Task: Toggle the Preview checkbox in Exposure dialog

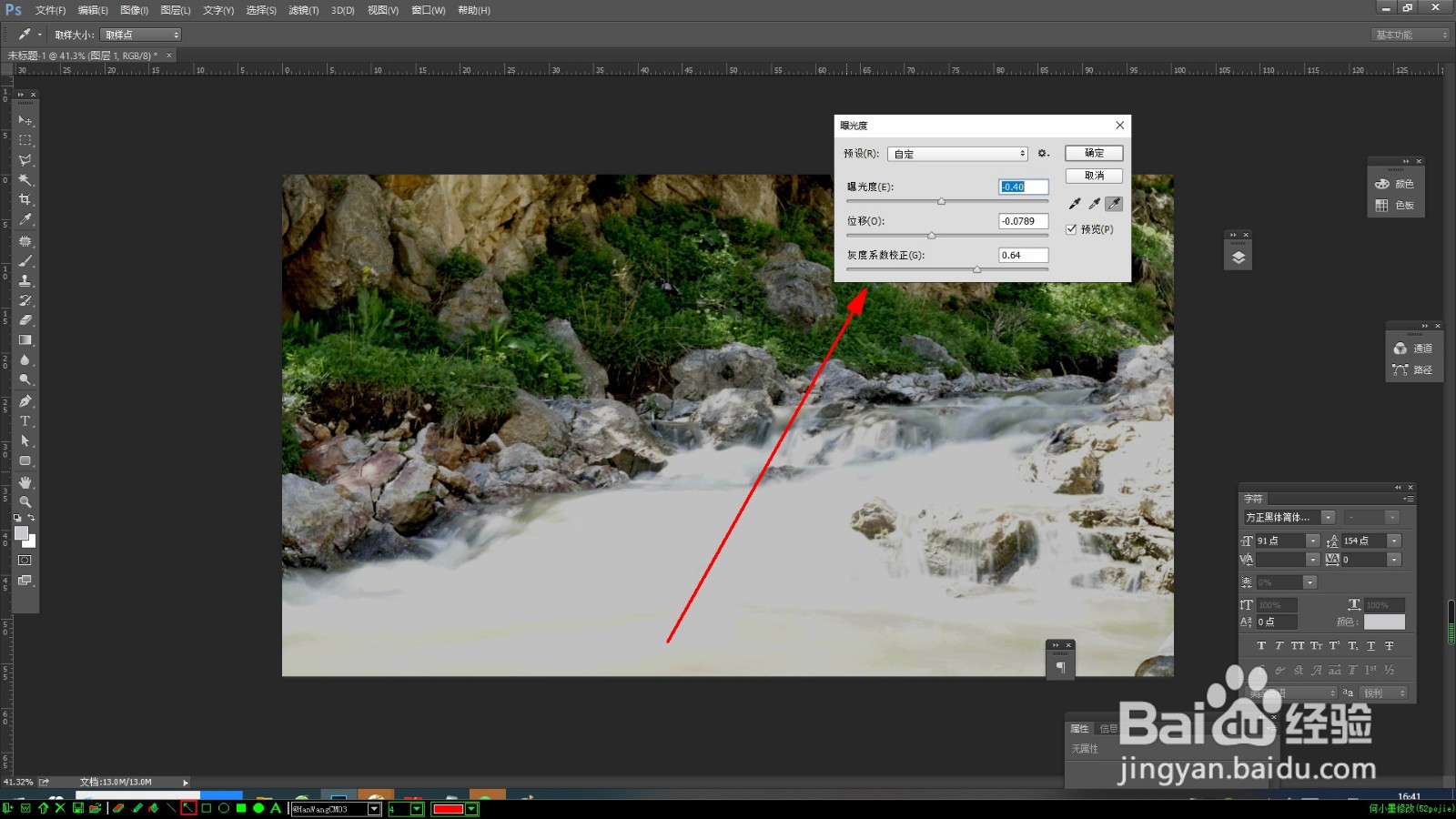Action: (1072, 229)
